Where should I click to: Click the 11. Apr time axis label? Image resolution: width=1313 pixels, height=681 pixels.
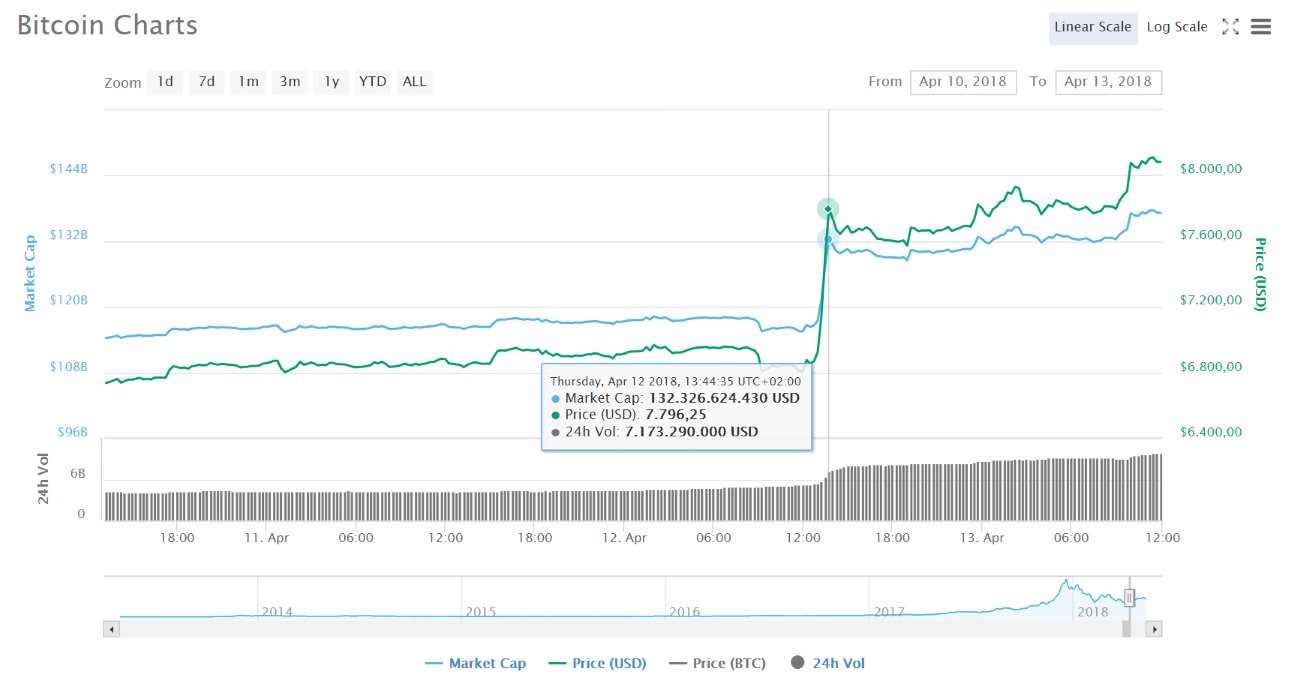(266, 538)
